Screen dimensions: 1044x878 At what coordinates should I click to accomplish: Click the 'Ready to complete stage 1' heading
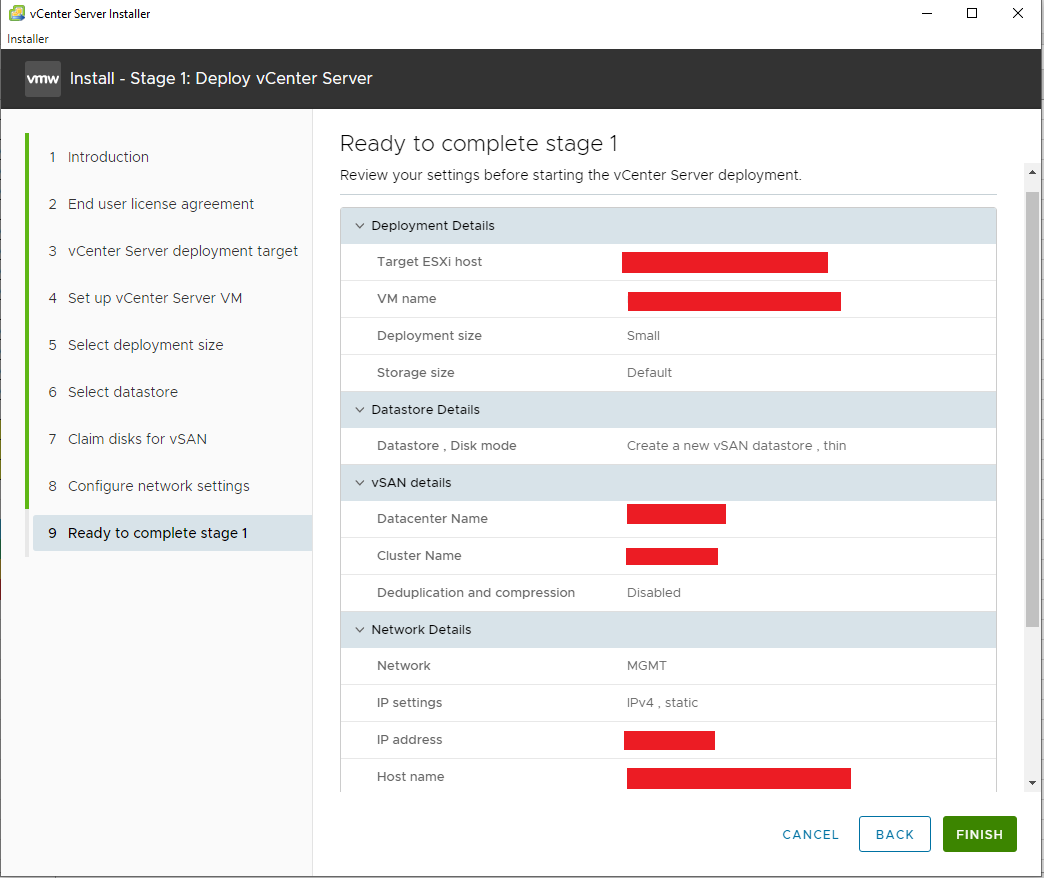pos(479,144)
